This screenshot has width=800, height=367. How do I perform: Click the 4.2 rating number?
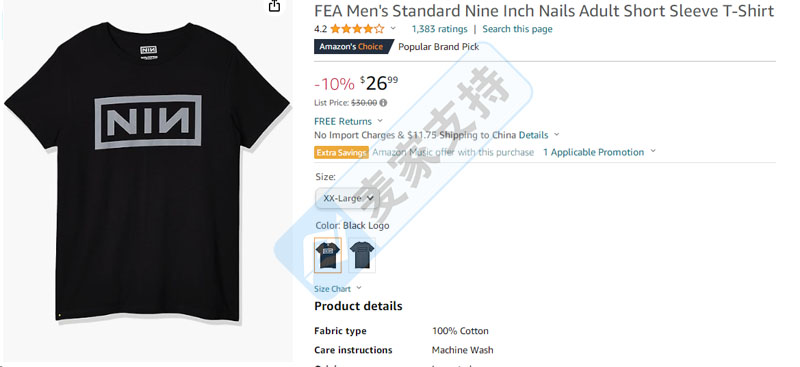(x=320, y=29)
